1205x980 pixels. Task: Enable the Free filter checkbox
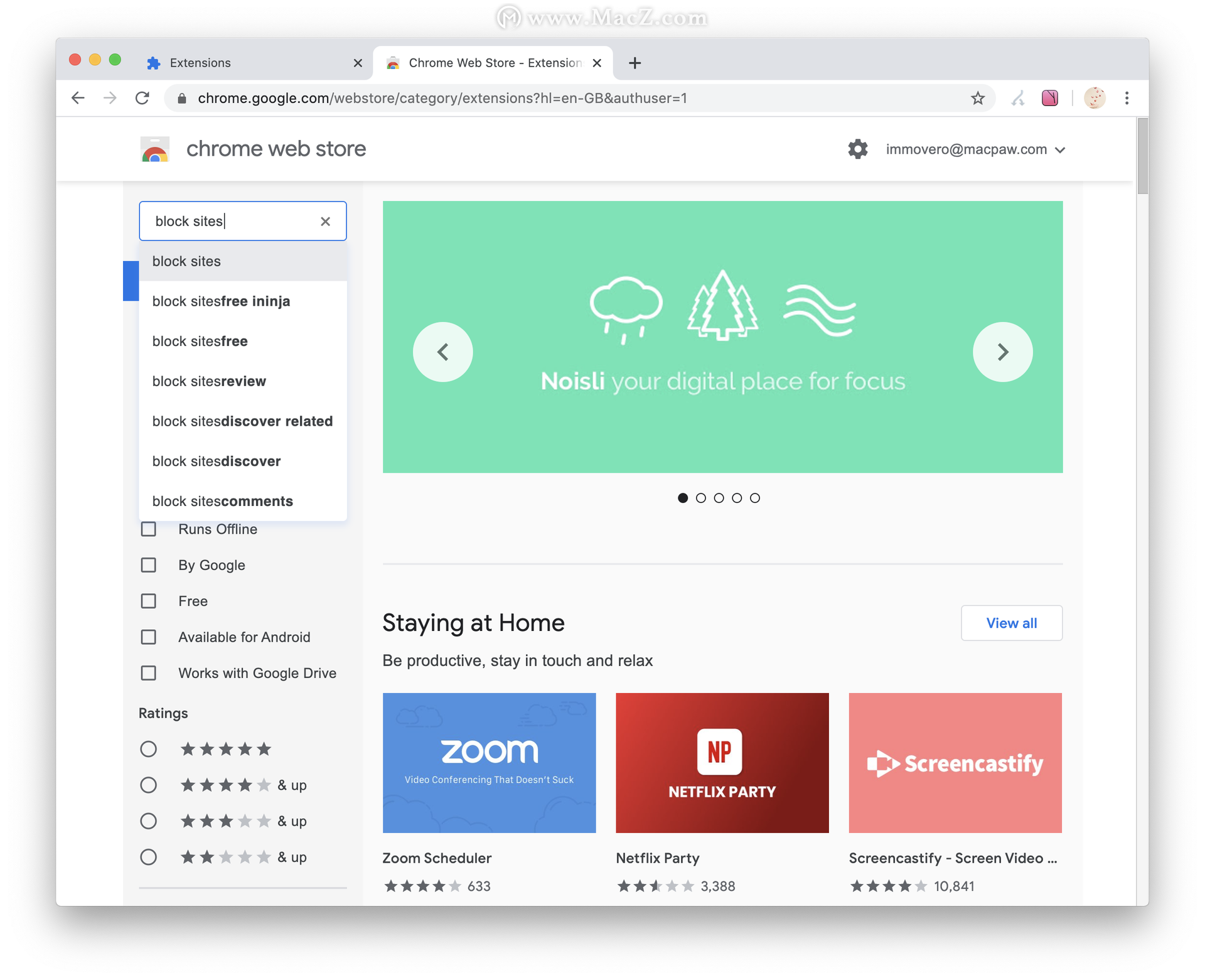click(148, 600)
